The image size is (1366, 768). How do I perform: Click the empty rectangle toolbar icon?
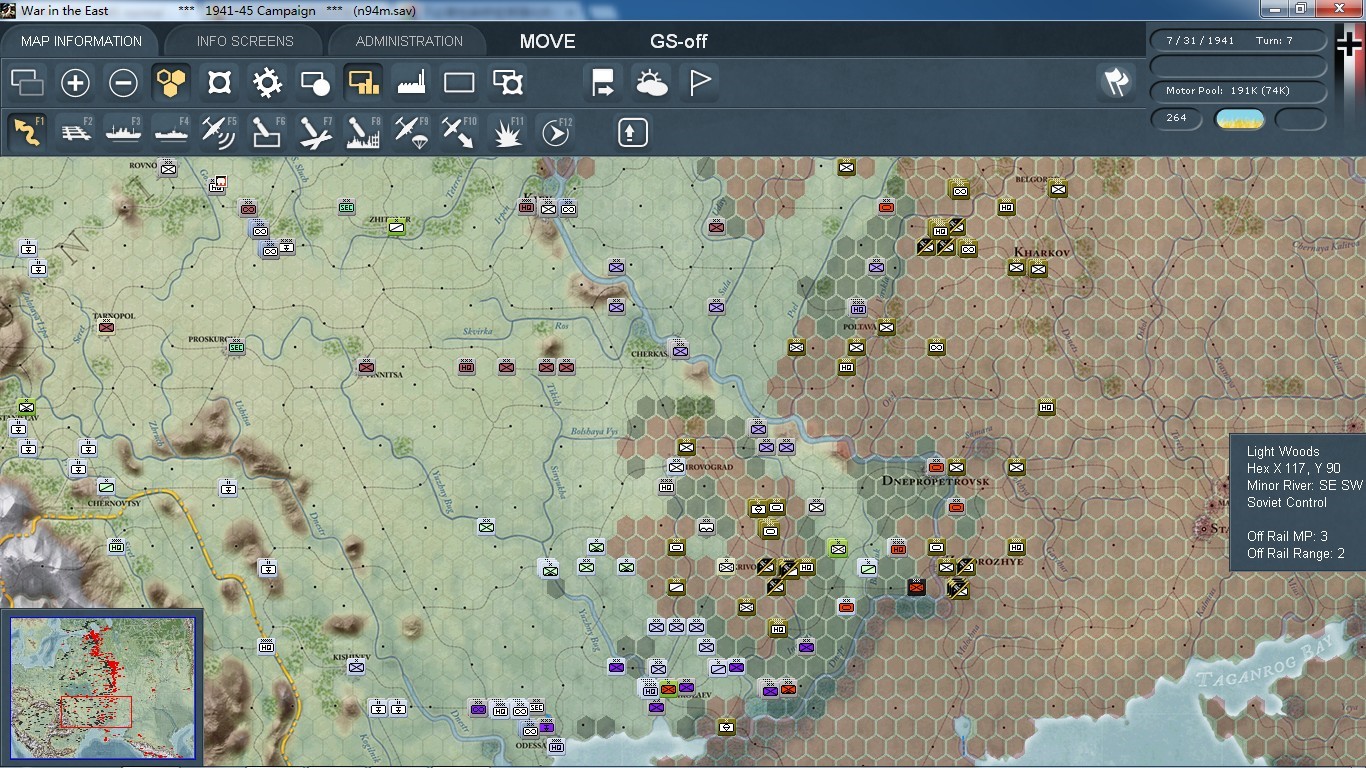(459, 83)
